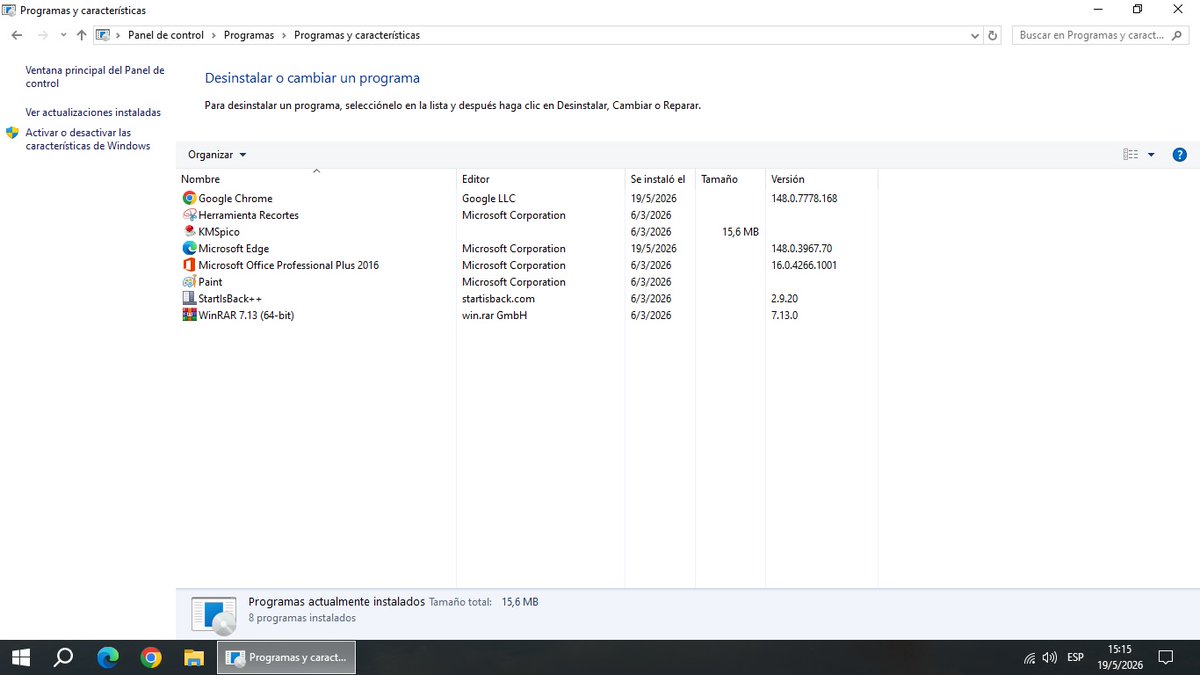Click Programas breadcrumb segment
The image size is (1200, 675).
249,35
